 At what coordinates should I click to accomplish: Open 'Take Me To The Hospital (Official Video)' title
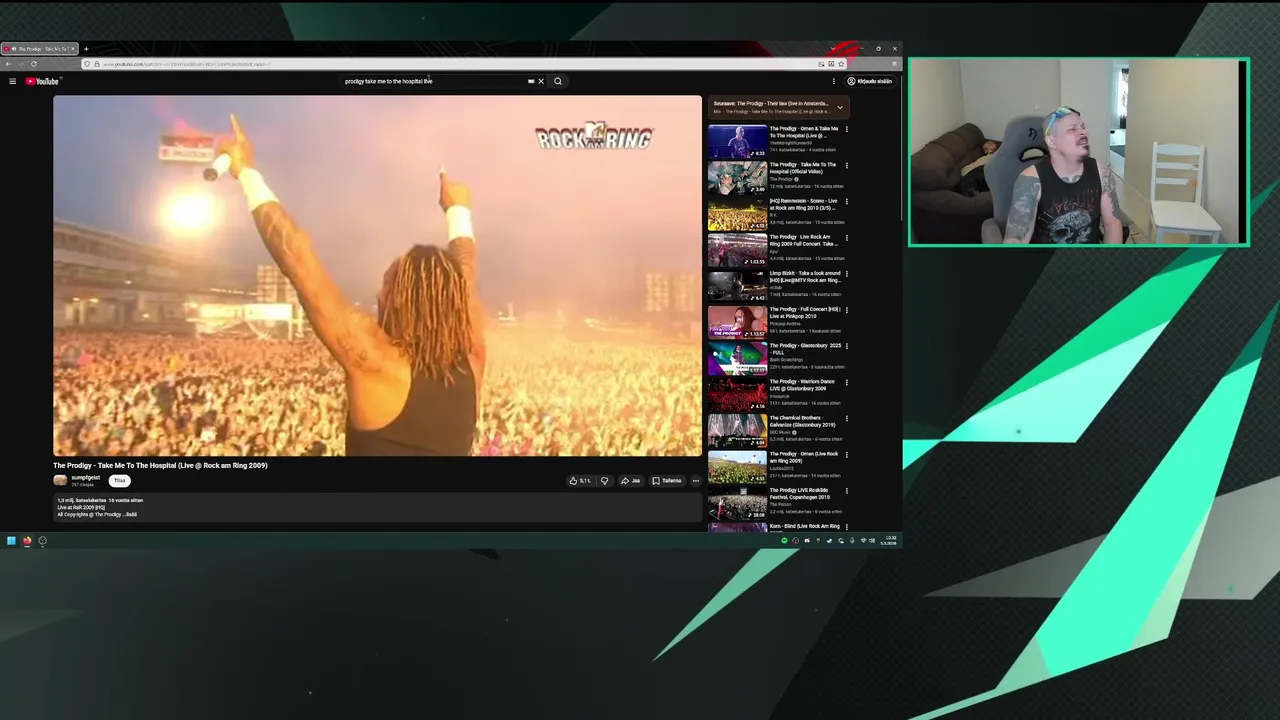click(803, 168)
